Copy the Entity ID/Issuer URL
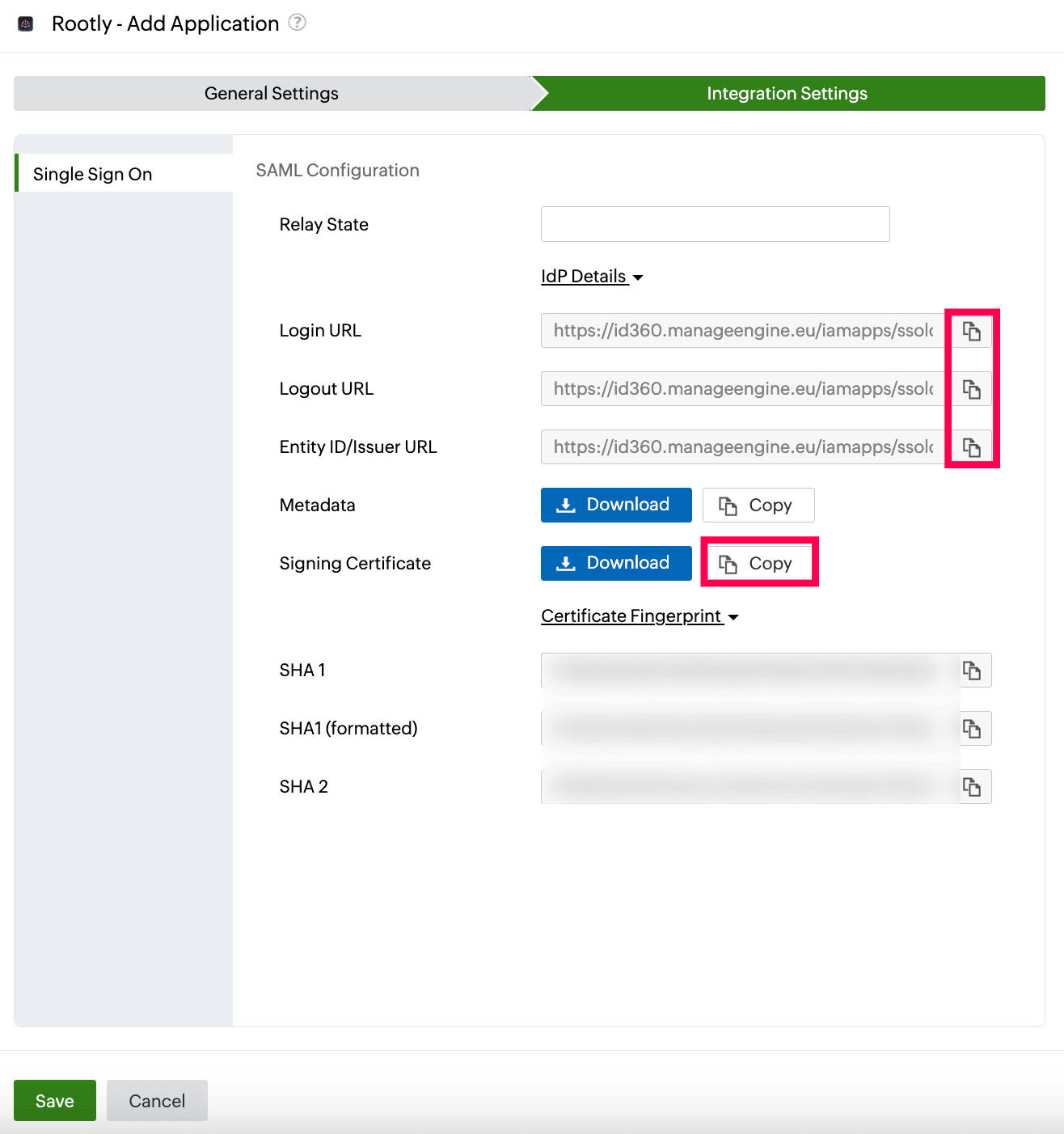1064x1134 pixels. coord(971,446)
